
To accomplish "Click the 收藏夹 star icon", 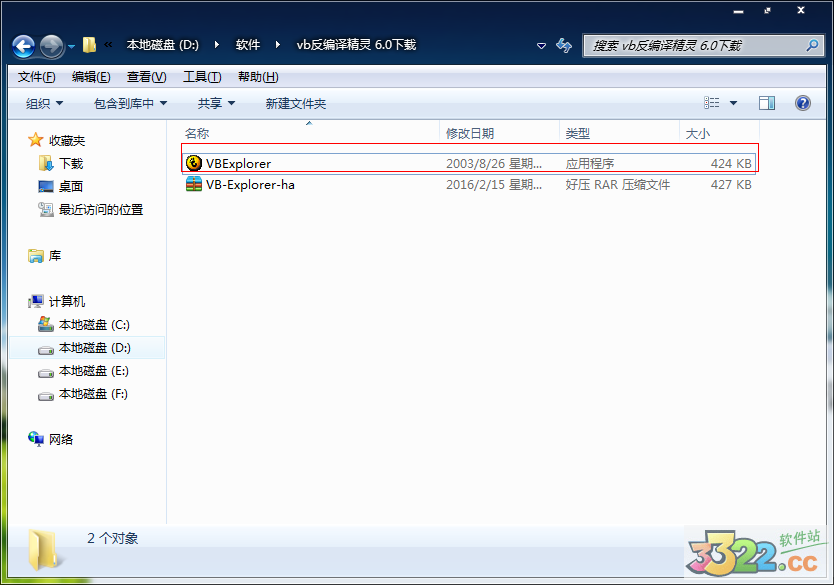I will tap(36, 140).
